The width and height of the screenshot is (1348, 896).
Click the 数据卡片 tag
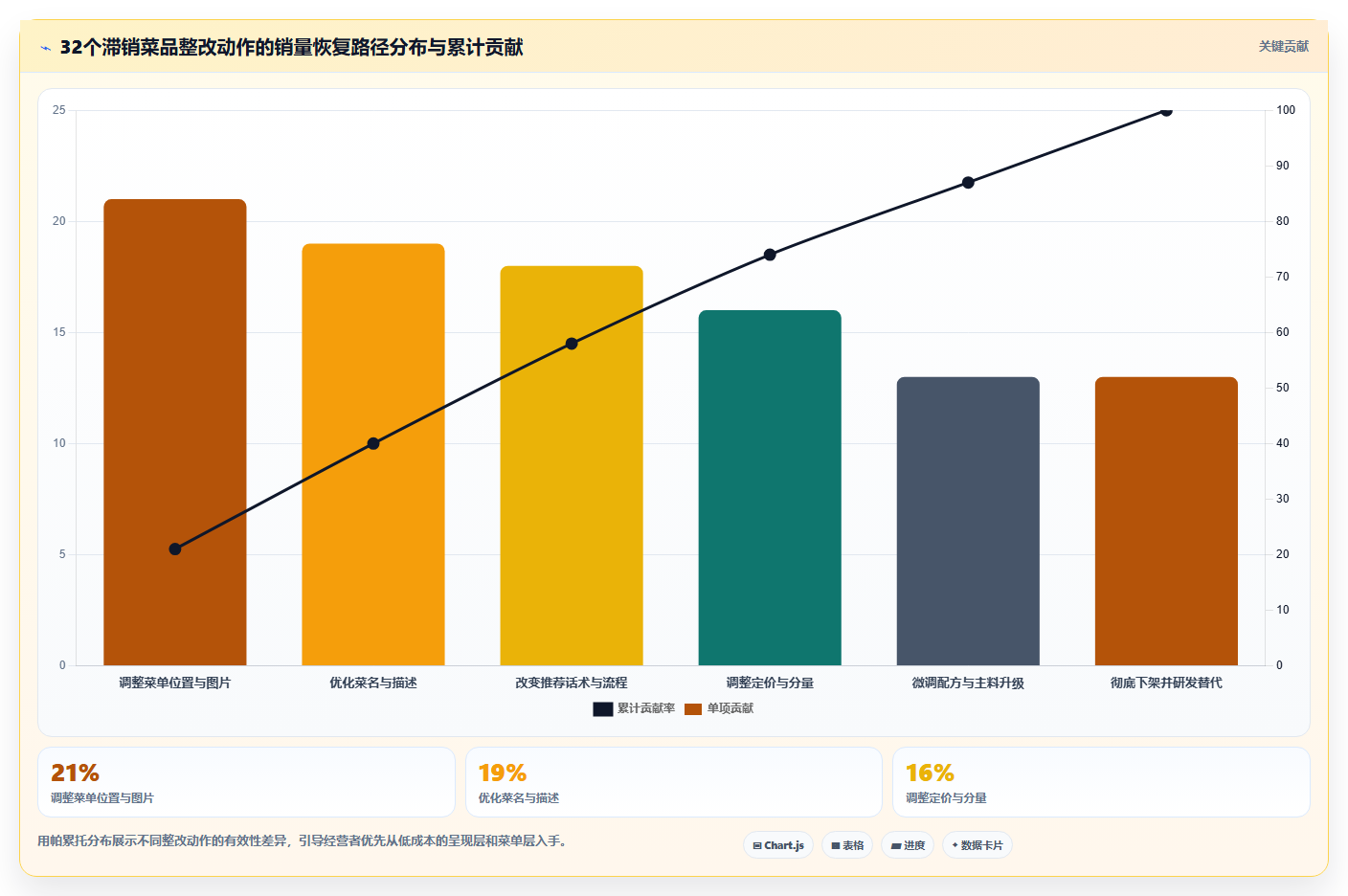click(x=977, y=845)
